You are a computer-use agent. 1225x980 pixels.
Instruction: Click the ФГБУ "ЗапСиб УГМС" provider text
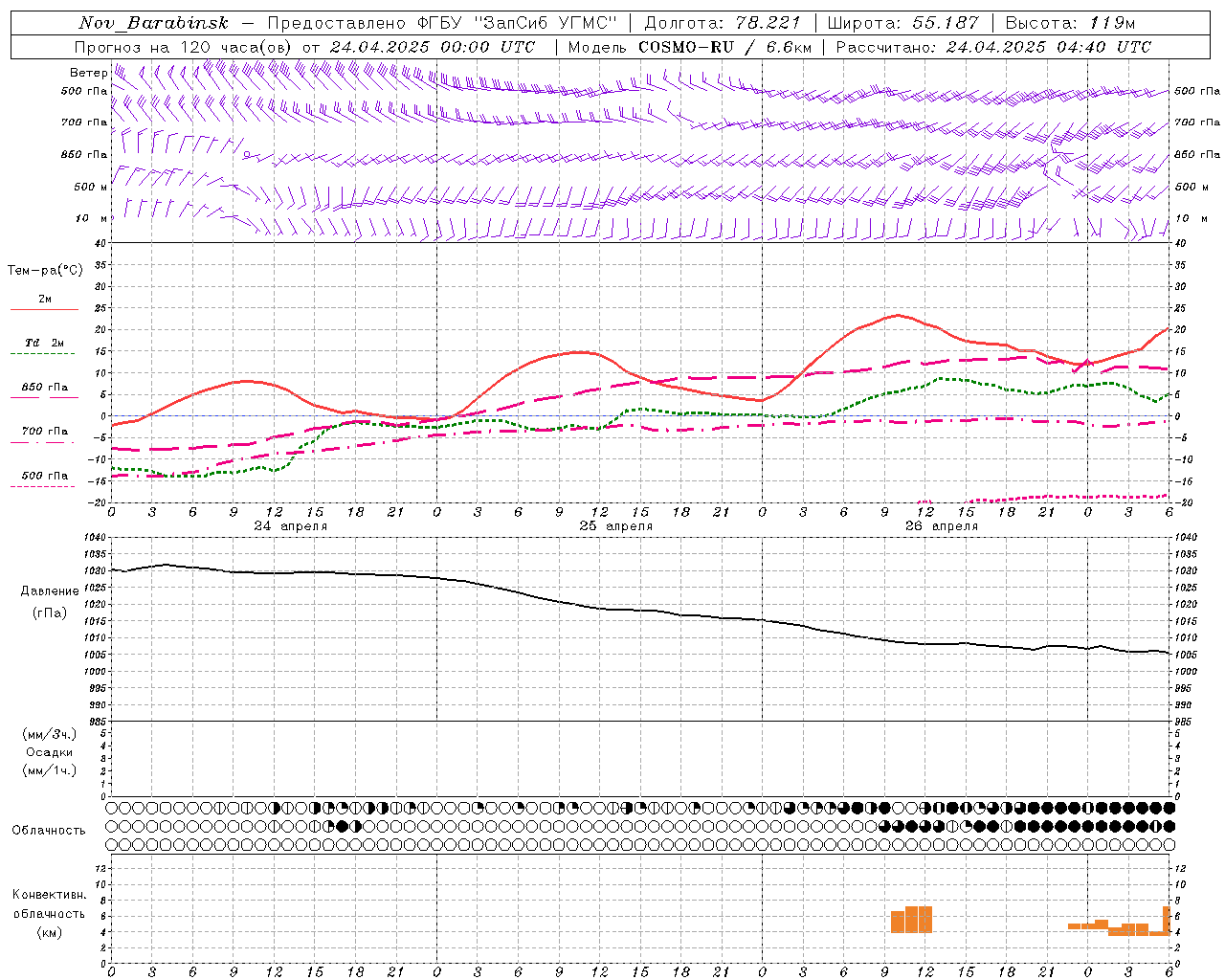click(x=517, y=23)
